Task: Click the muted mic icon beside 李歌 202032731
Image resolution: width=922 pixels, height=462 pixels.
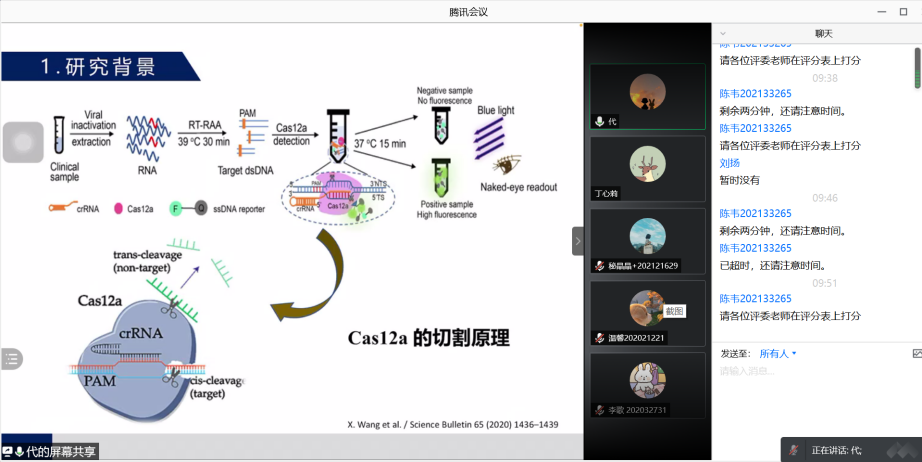Action: point(600,410)
